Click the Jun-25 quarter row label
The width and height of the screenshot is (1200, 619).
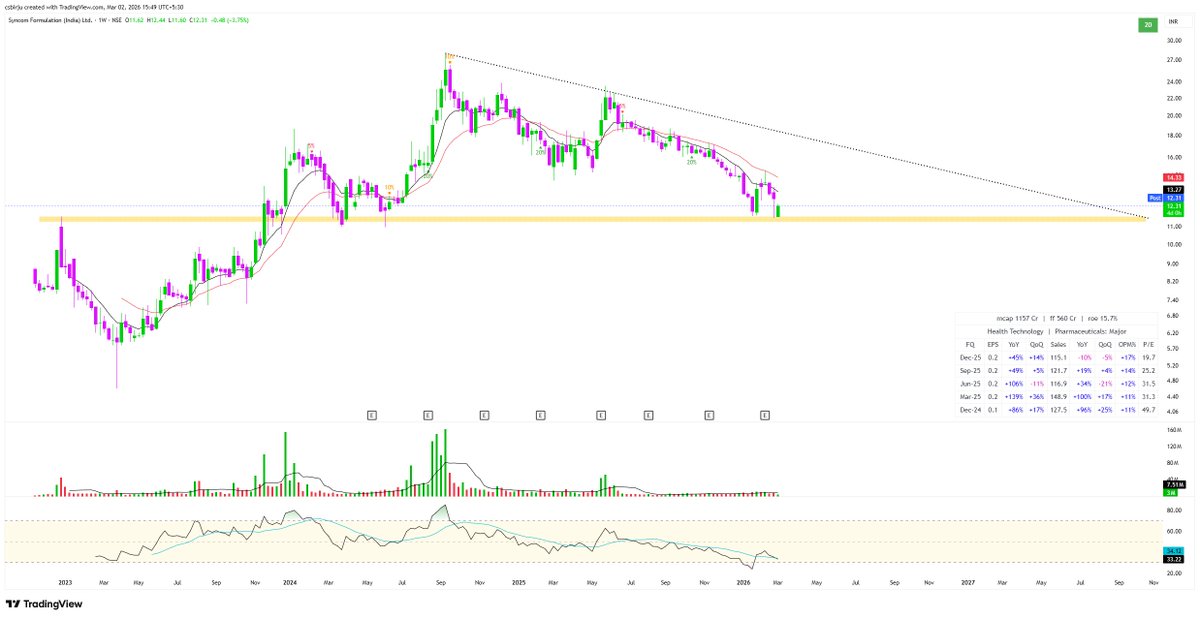tap(970, 384)
